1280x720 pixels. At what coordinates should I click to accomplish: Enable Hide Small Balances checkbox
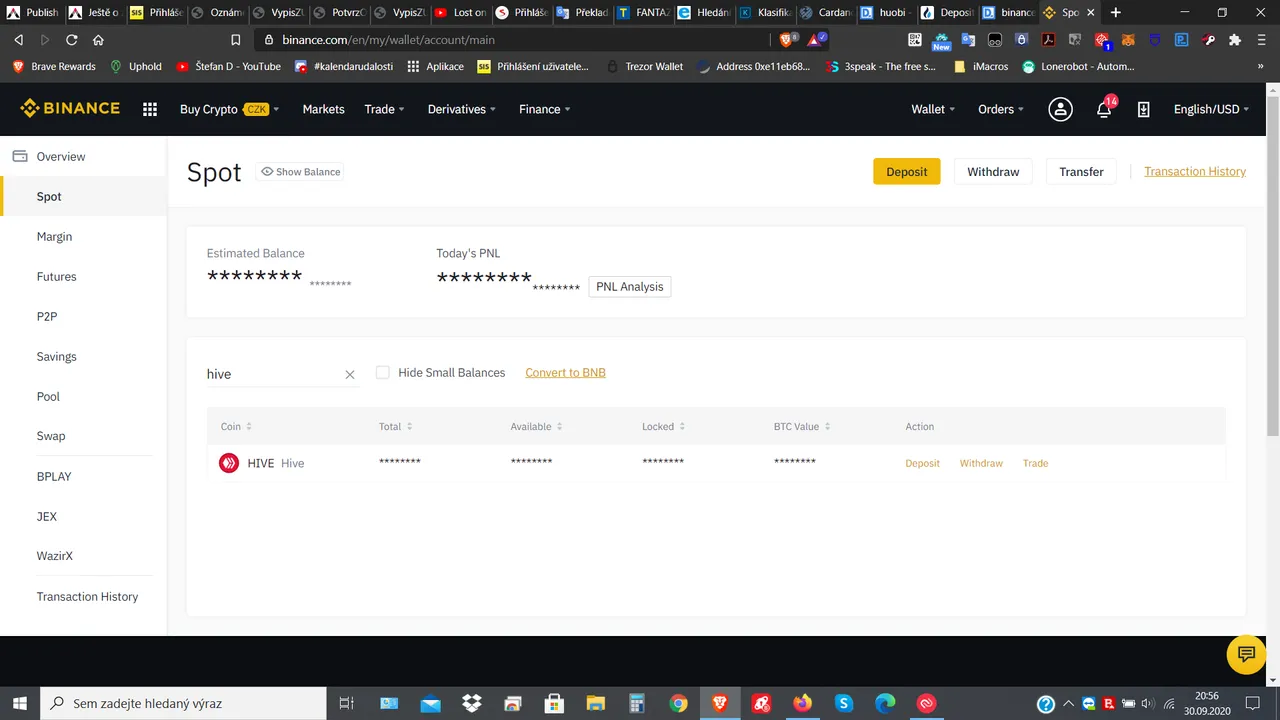[x=382, y=373]
